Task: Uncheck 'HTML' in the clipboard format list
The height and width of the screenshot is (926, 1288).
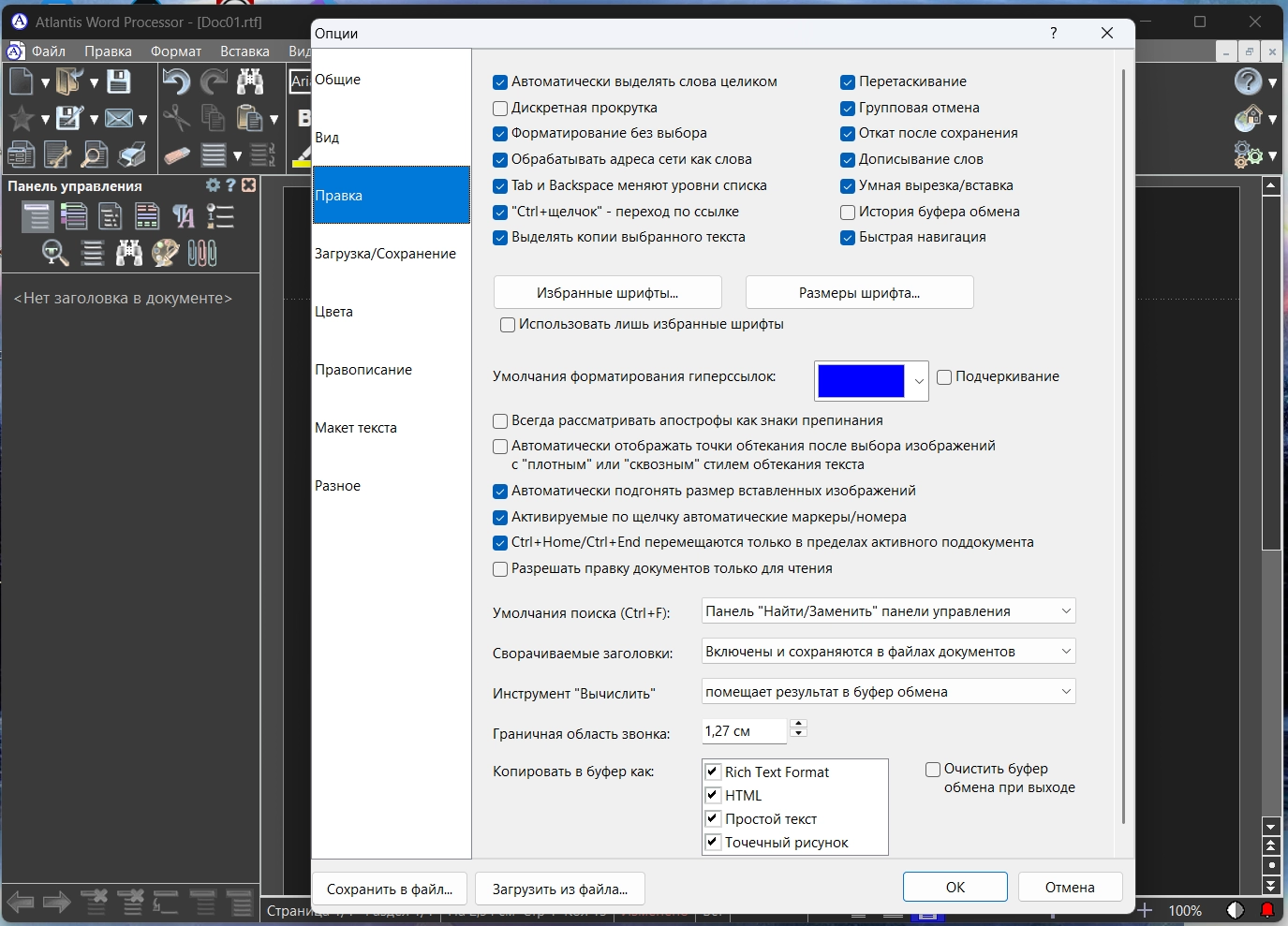Action: [713, 795]
